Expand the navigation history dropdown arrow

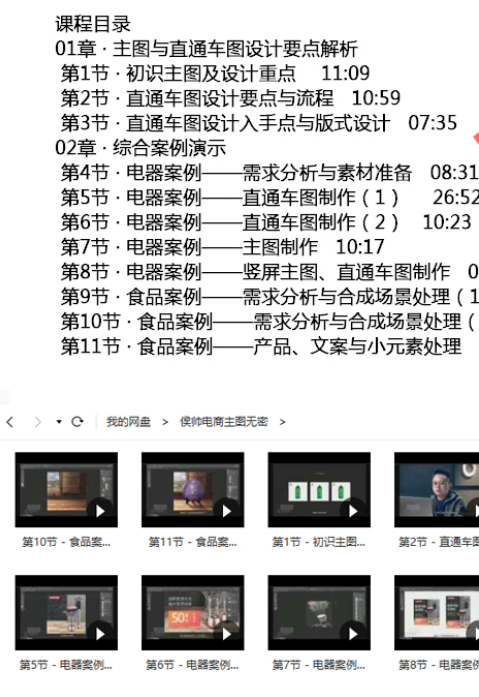coord(59,422)
